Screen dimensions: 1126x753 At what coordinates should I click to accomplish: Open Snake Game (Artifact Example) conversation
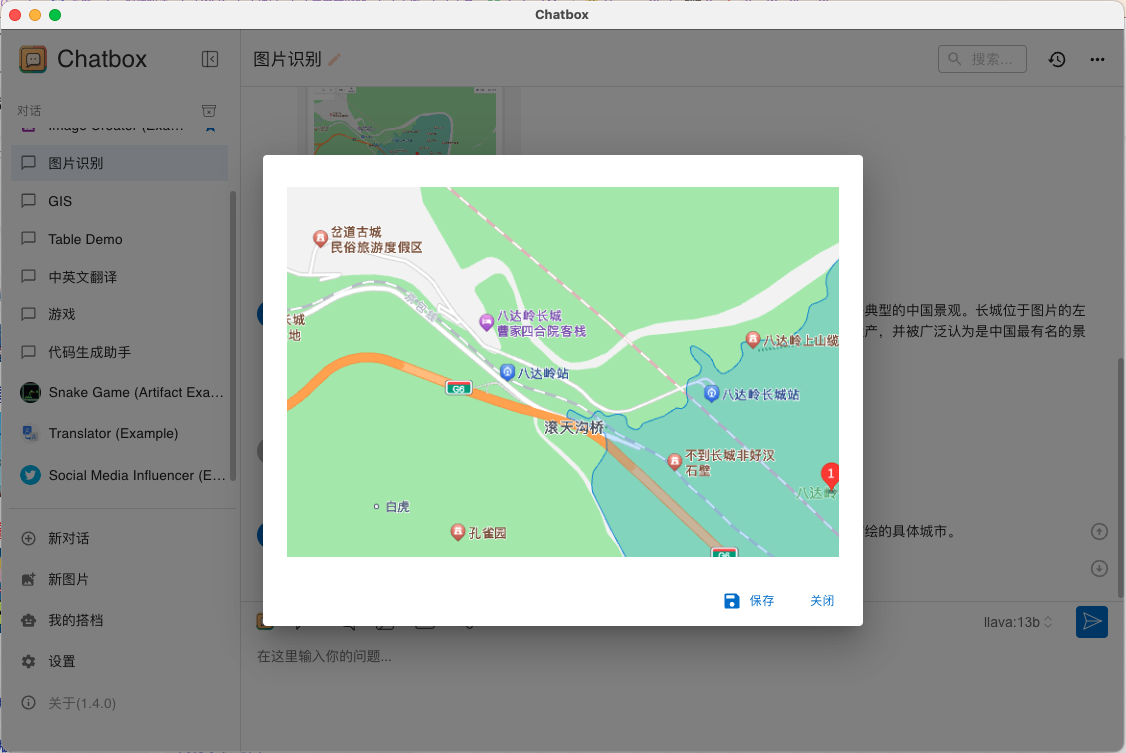click(119, 393)
